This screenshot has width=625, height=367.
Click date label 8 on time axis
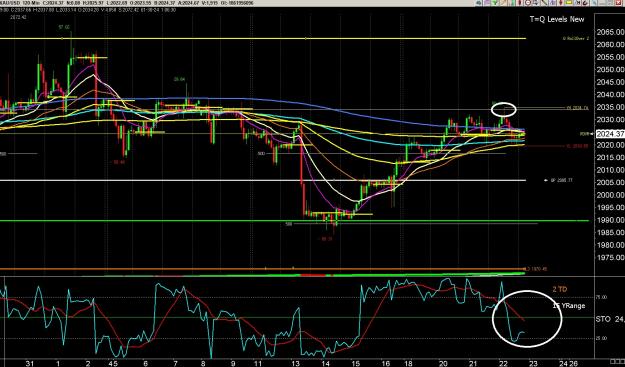[x=203, y=363]
